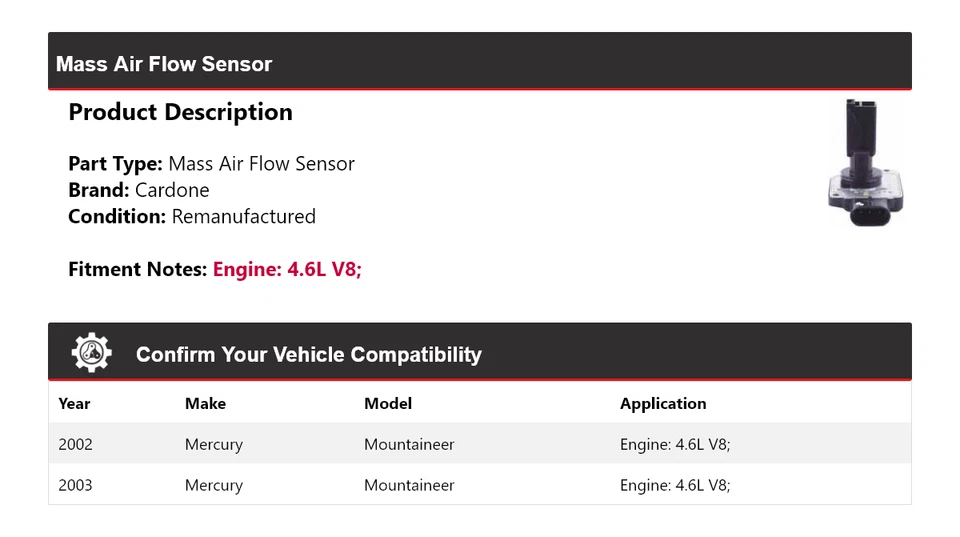Click the Mass Air Flow Sensor header
This screenshot has width=960, height=537.
[164, 64]
